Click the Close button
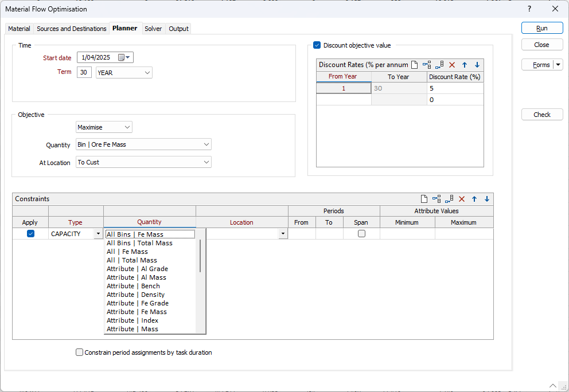This screenshot has width=569, height=392. coord(542,45)
